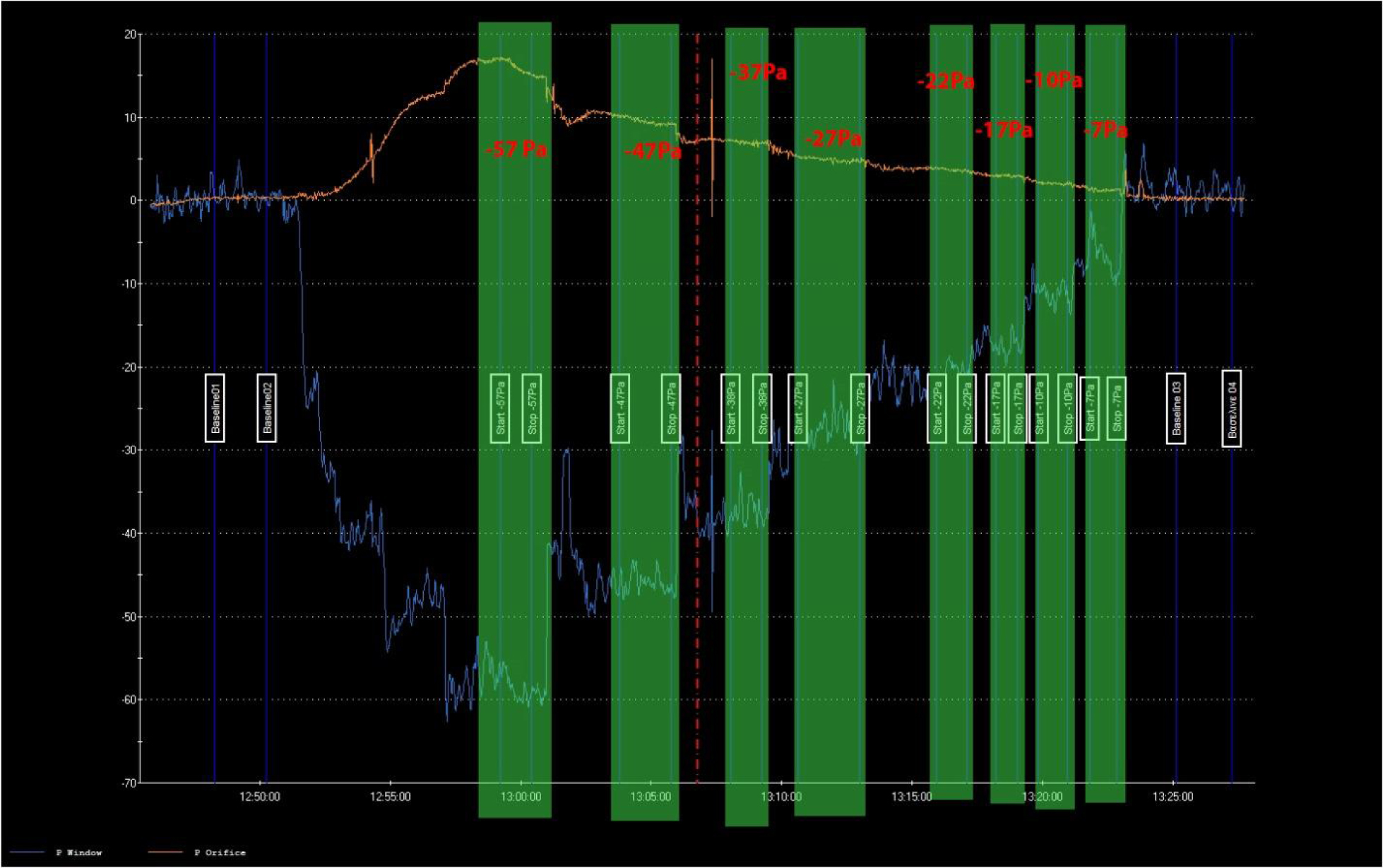Click the Start -10Pa marker box
This screenshot has width=1383, height=868.
click(1038, 408)
